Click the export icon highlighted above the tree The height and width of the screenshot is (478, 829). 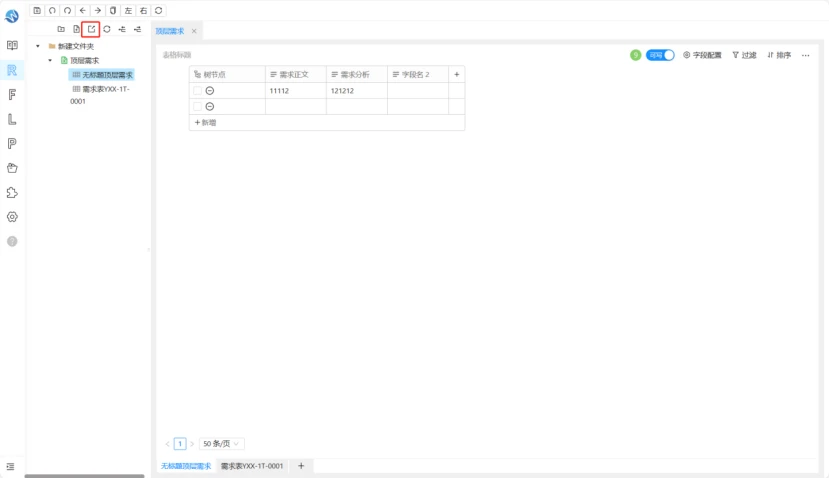91,29
